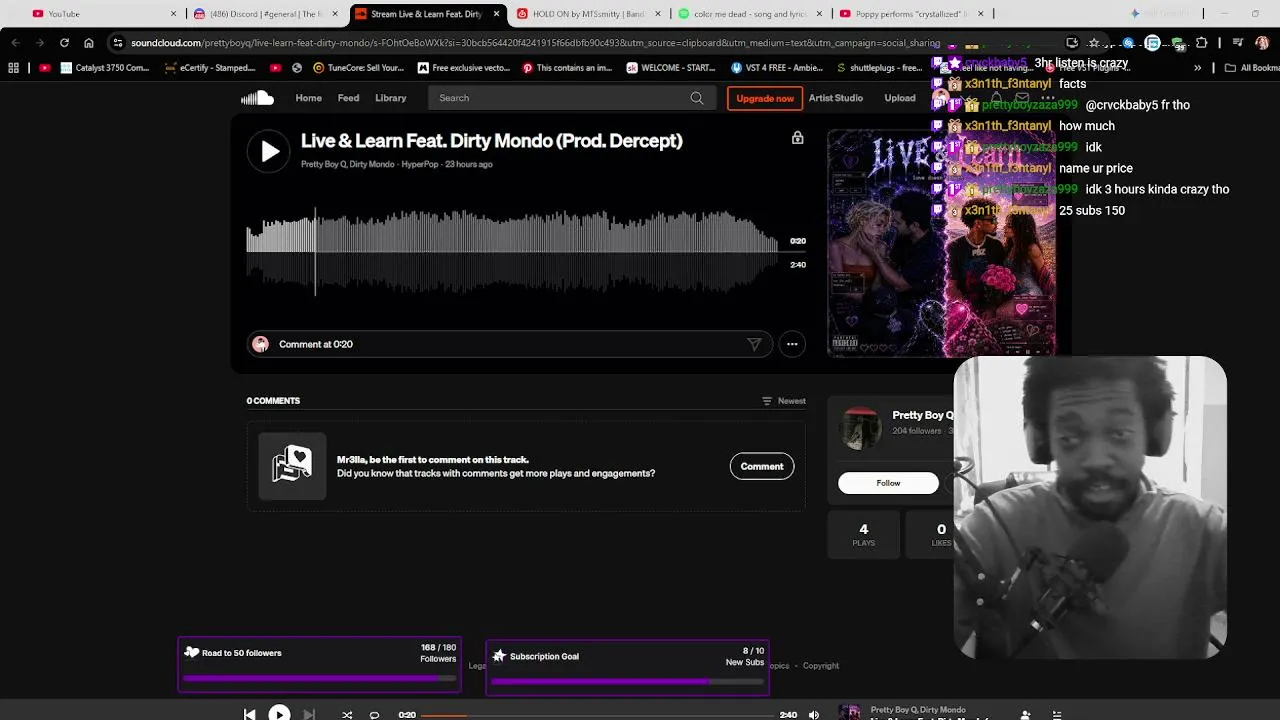Image resolution: width=1280 pixels, height=720 pixels.
Task: Click the now-playing thumbnail in the player bar
Action: (849, 713)
